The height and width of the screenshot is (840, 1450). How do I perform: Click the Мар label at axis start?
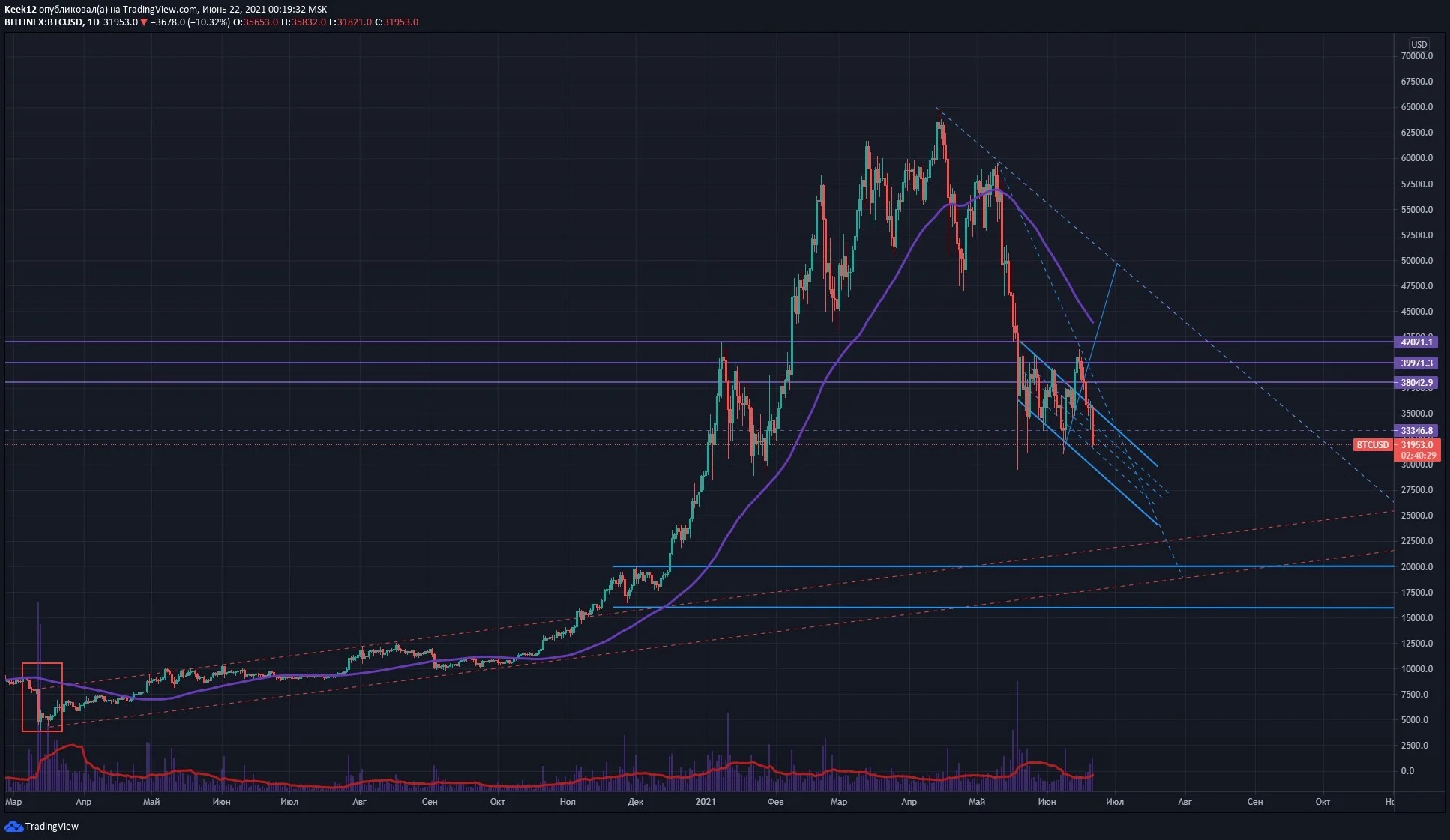[13, 801]
